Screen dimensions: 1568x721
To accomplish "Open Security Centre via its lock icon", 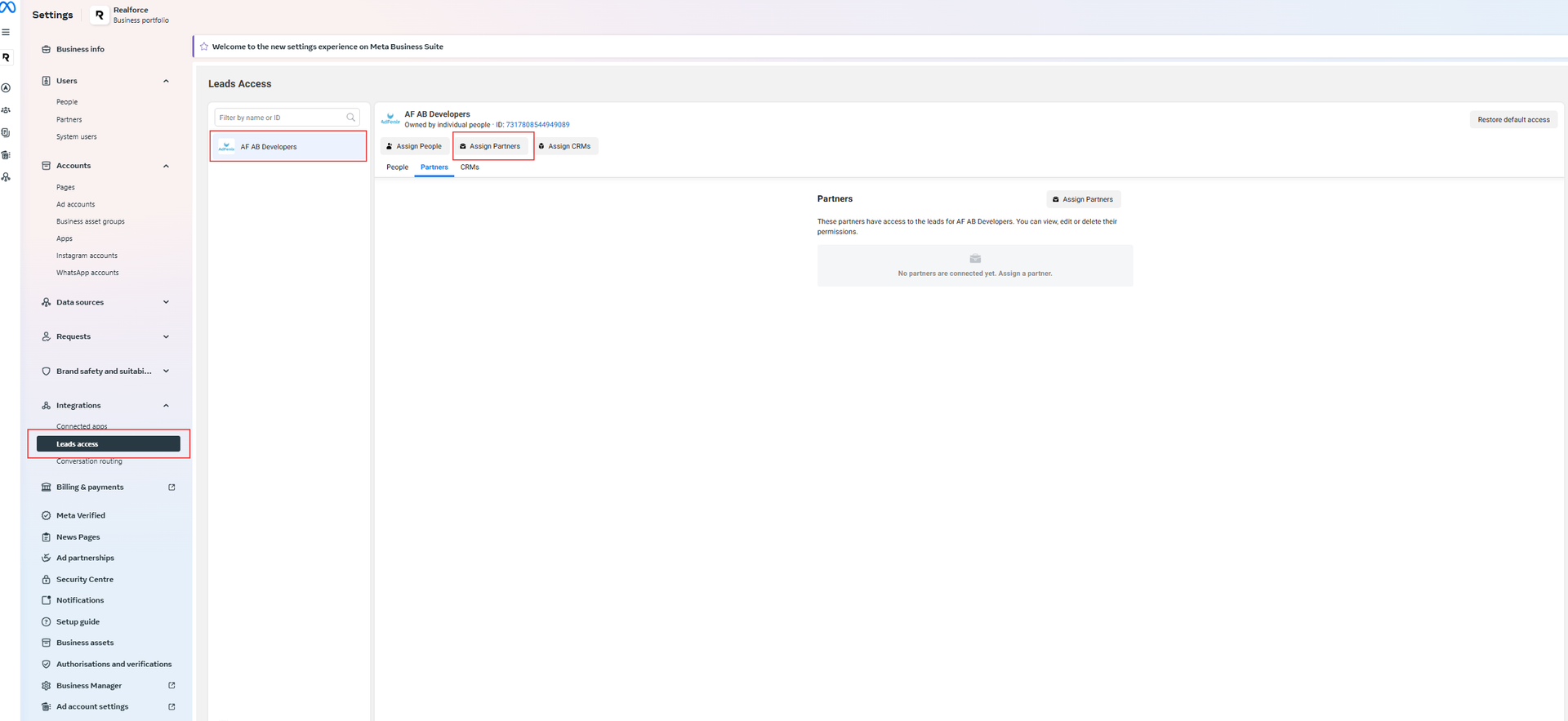I will [x=46, y=579].
